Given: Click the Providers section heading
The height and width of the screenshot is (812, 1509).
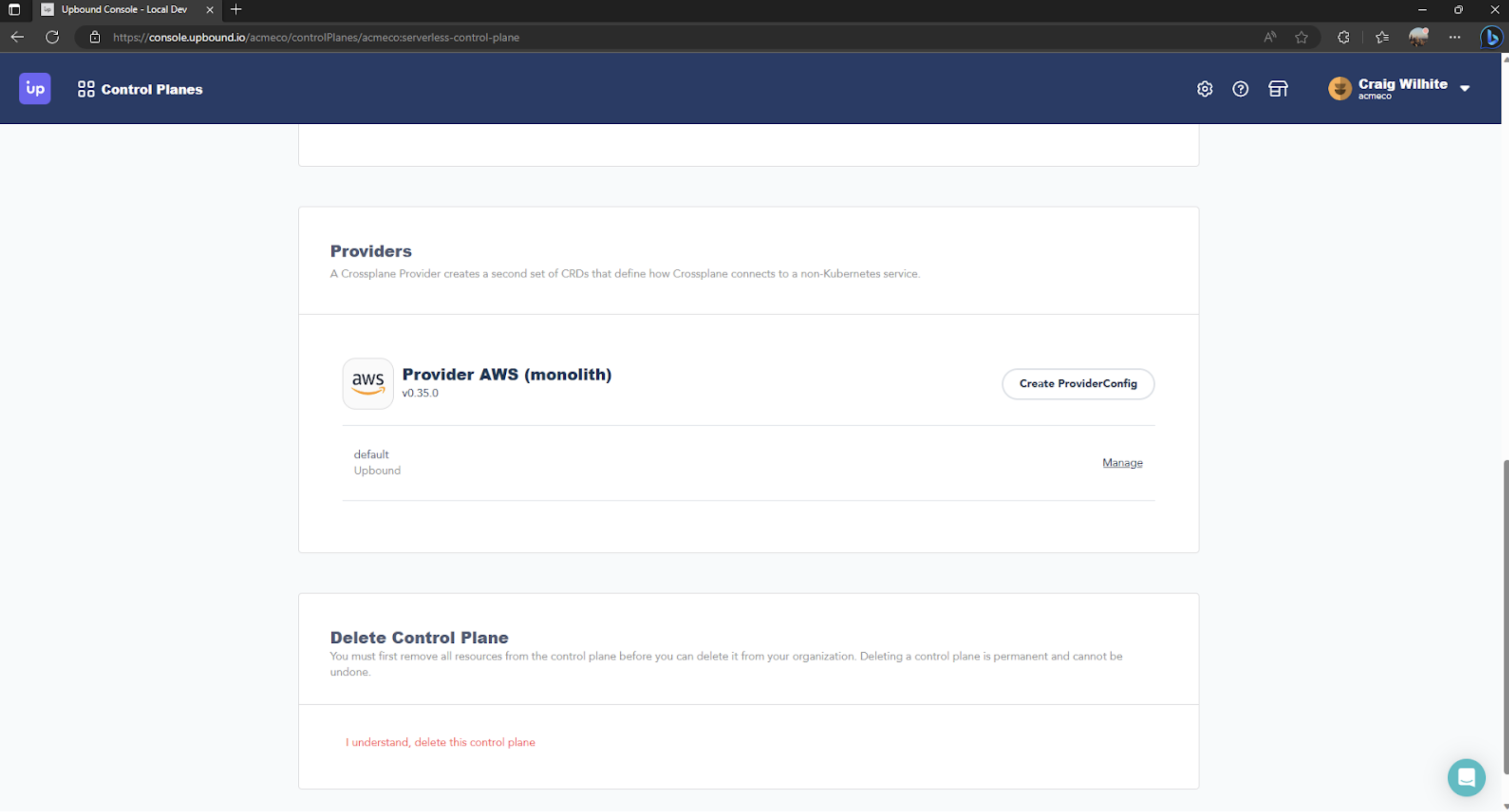Looking at the screenshot, I should pos(371,251).
